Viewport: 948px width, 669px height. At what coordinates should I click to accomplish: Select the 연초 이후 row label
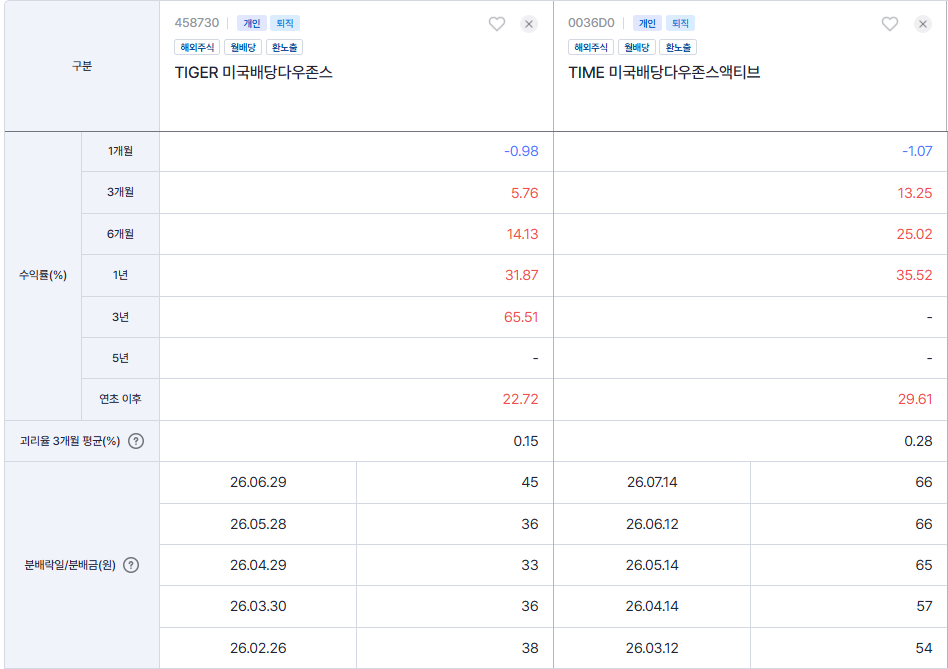tap(120, 399)
